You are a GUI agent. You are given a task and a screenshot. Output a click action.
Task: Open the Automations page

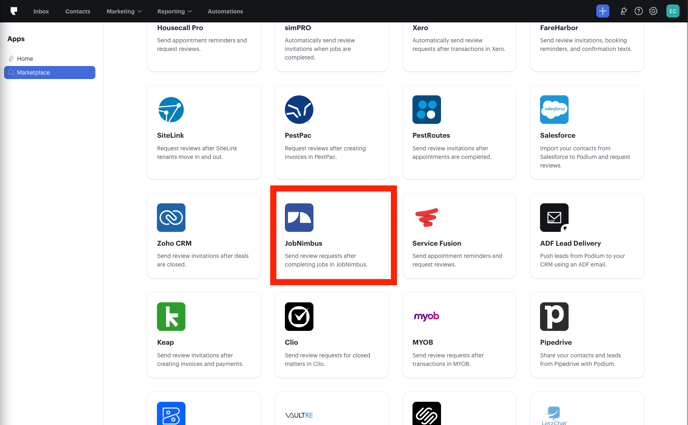pyautogui.click(x=225, y=11)
